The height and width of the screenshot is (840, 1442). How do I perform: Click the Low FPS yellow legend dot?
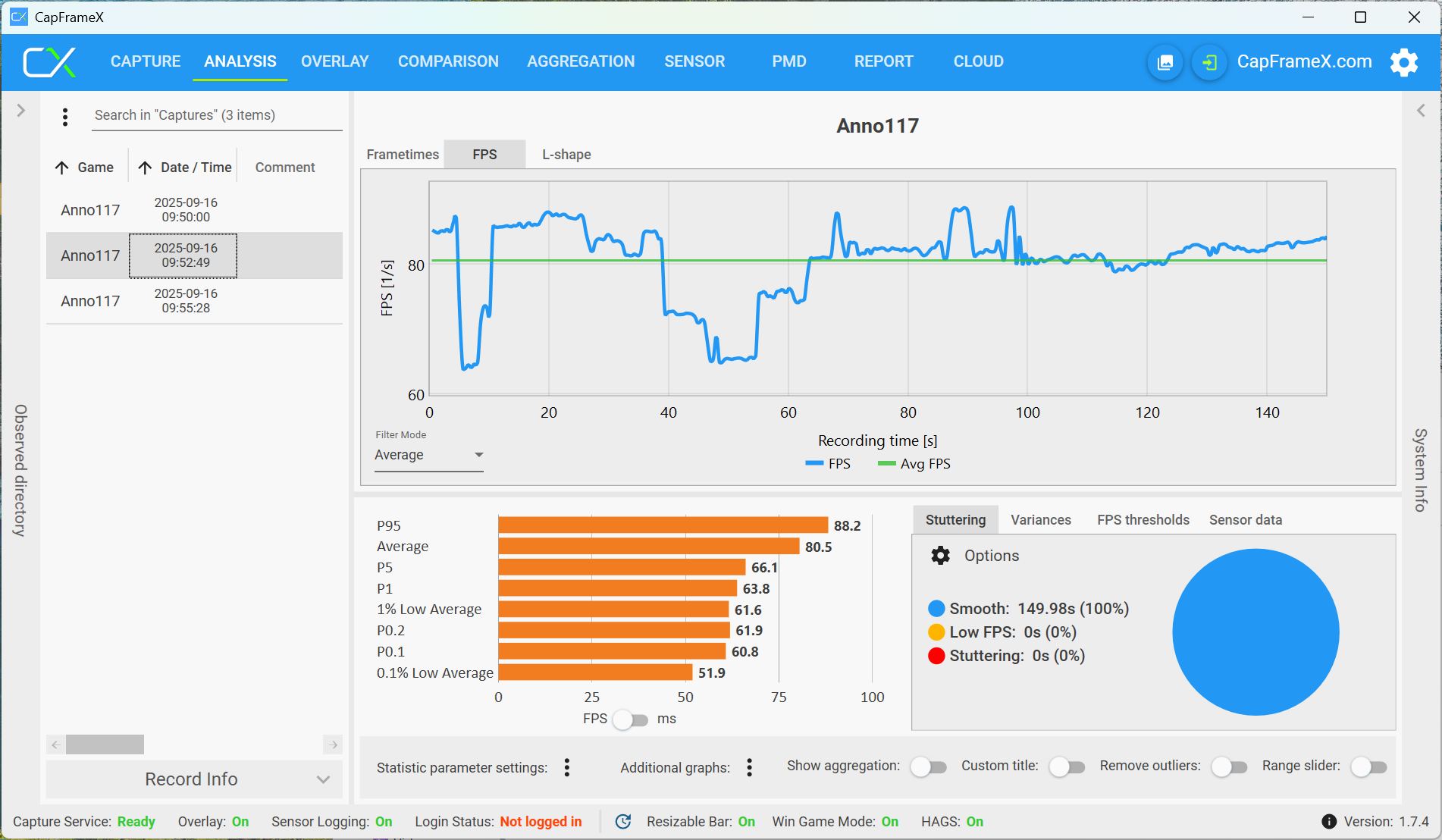pyautogui.click(x=936, y=632)
